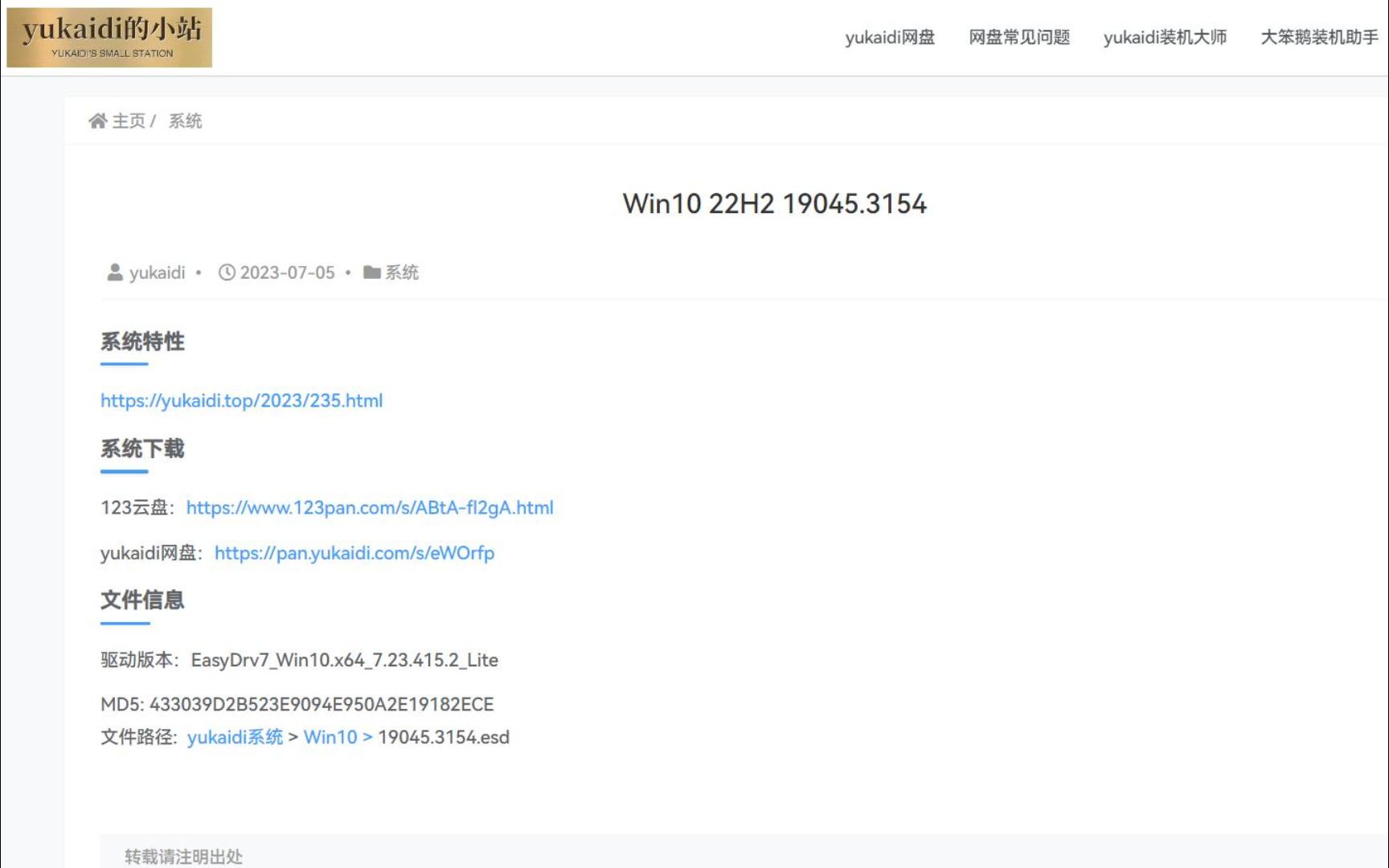Open the 123云盘 download link

(370, 507)
